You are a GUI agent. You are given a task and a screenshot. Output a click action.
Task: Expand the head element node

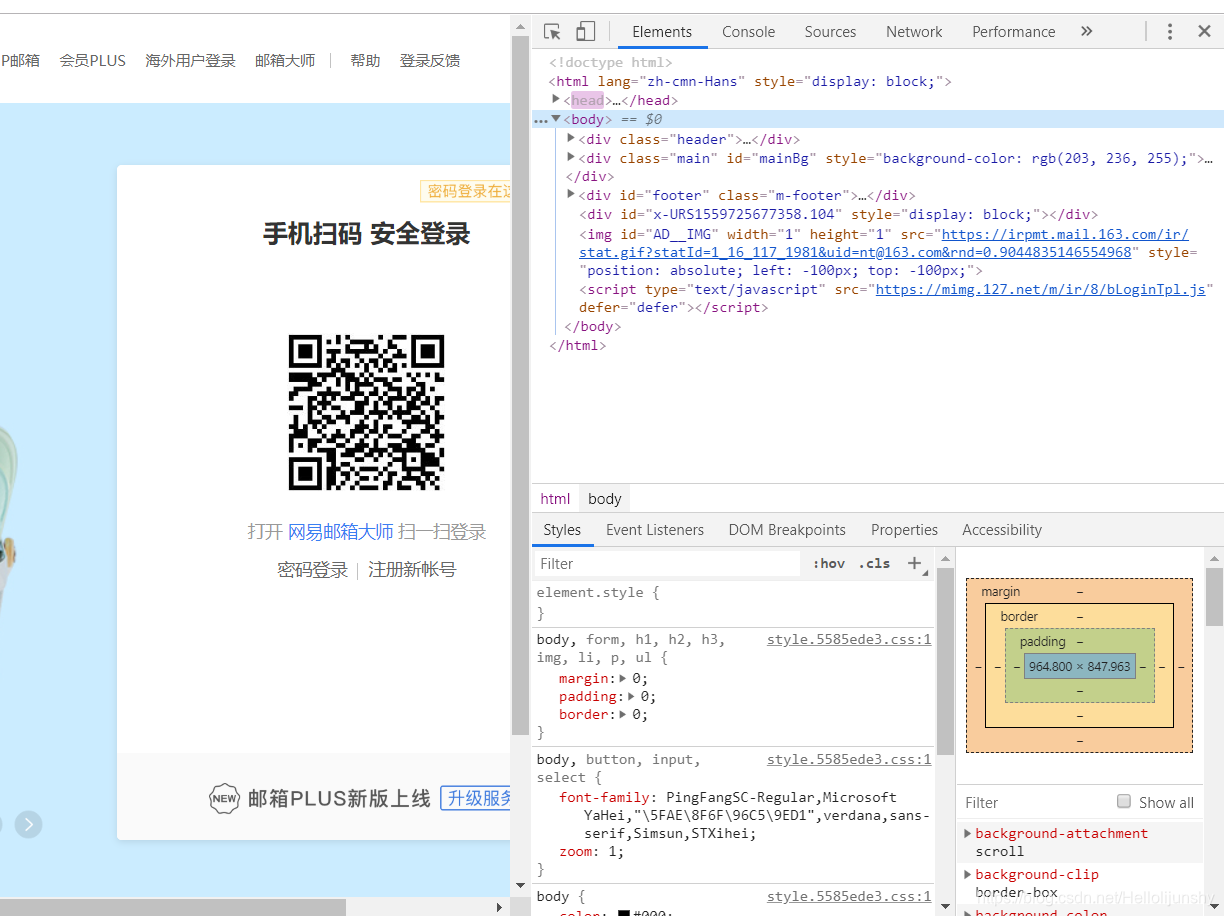[557, 99]
